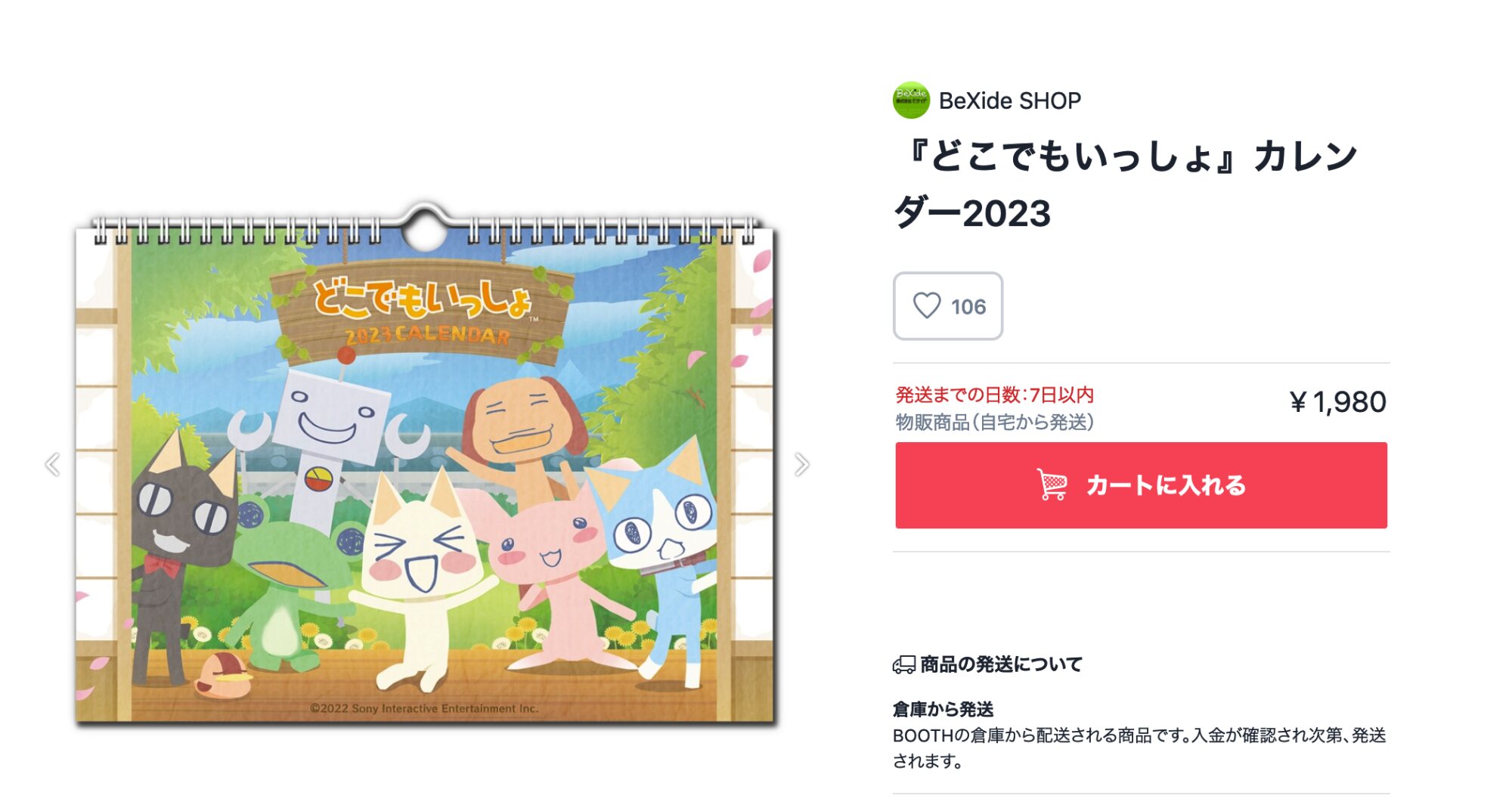Select the 商品の発送について heading
Screen dimensions: 1512x808
click(x=1001, y=664)
